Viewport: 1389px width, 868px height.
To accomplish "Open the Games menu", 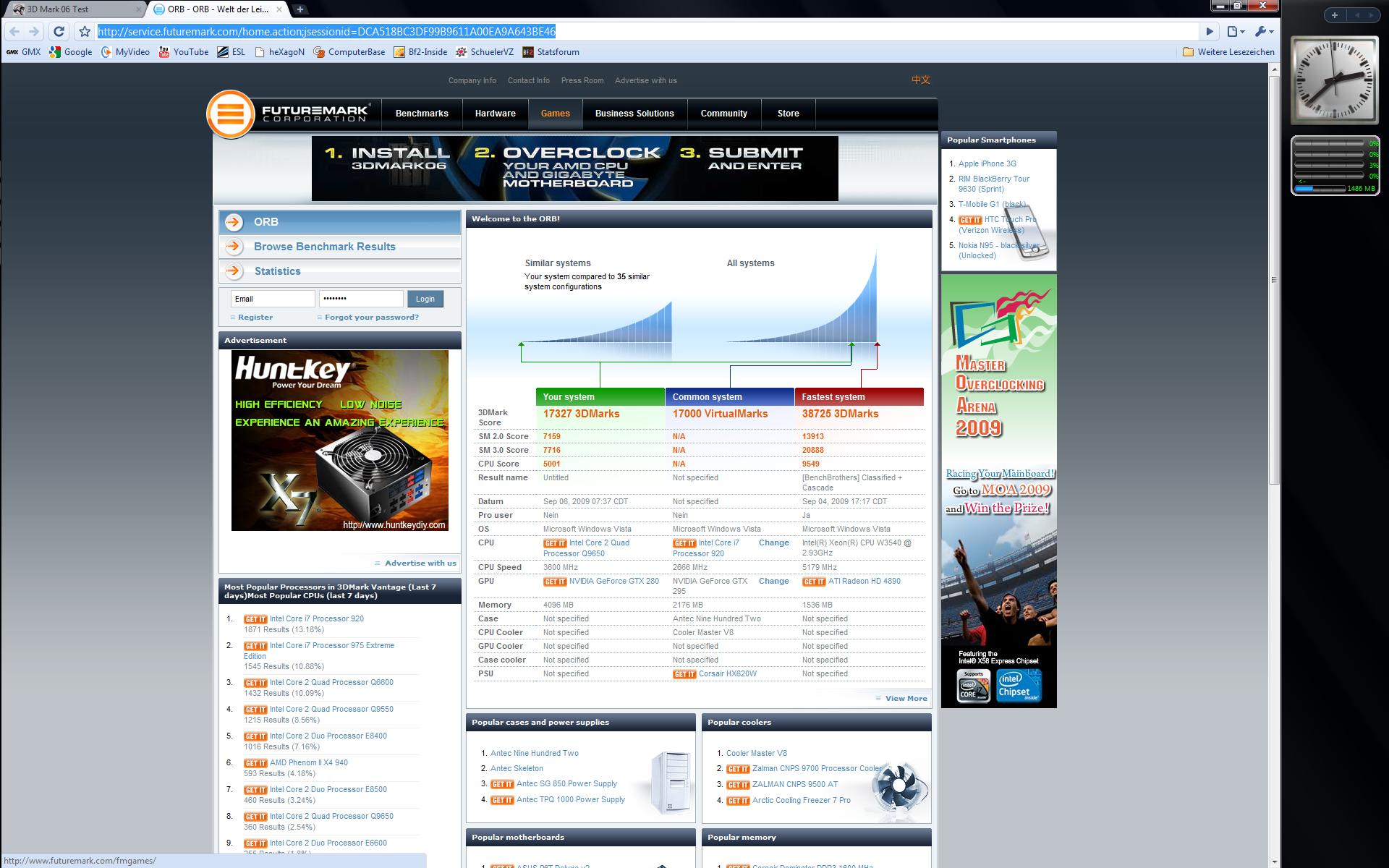I will (x=556, y=114).
